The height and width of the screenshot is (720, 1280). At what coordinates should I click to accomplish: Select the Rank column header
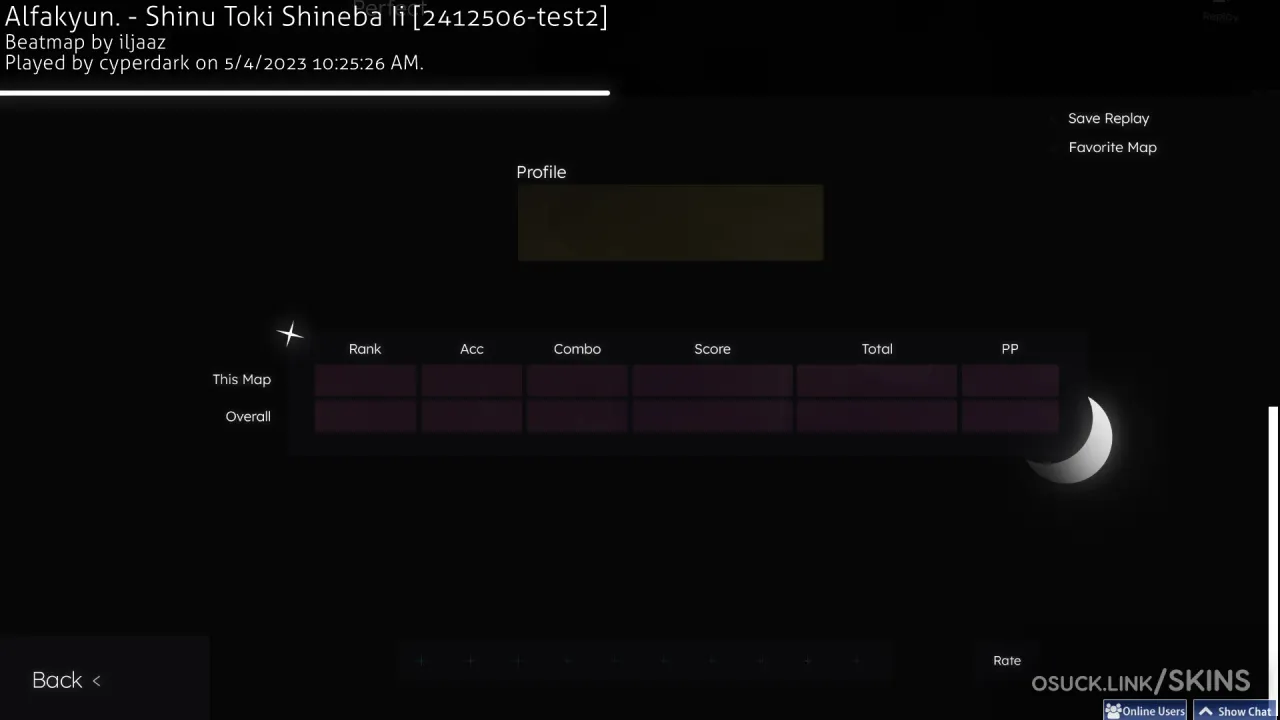click(x=365, y=349)
